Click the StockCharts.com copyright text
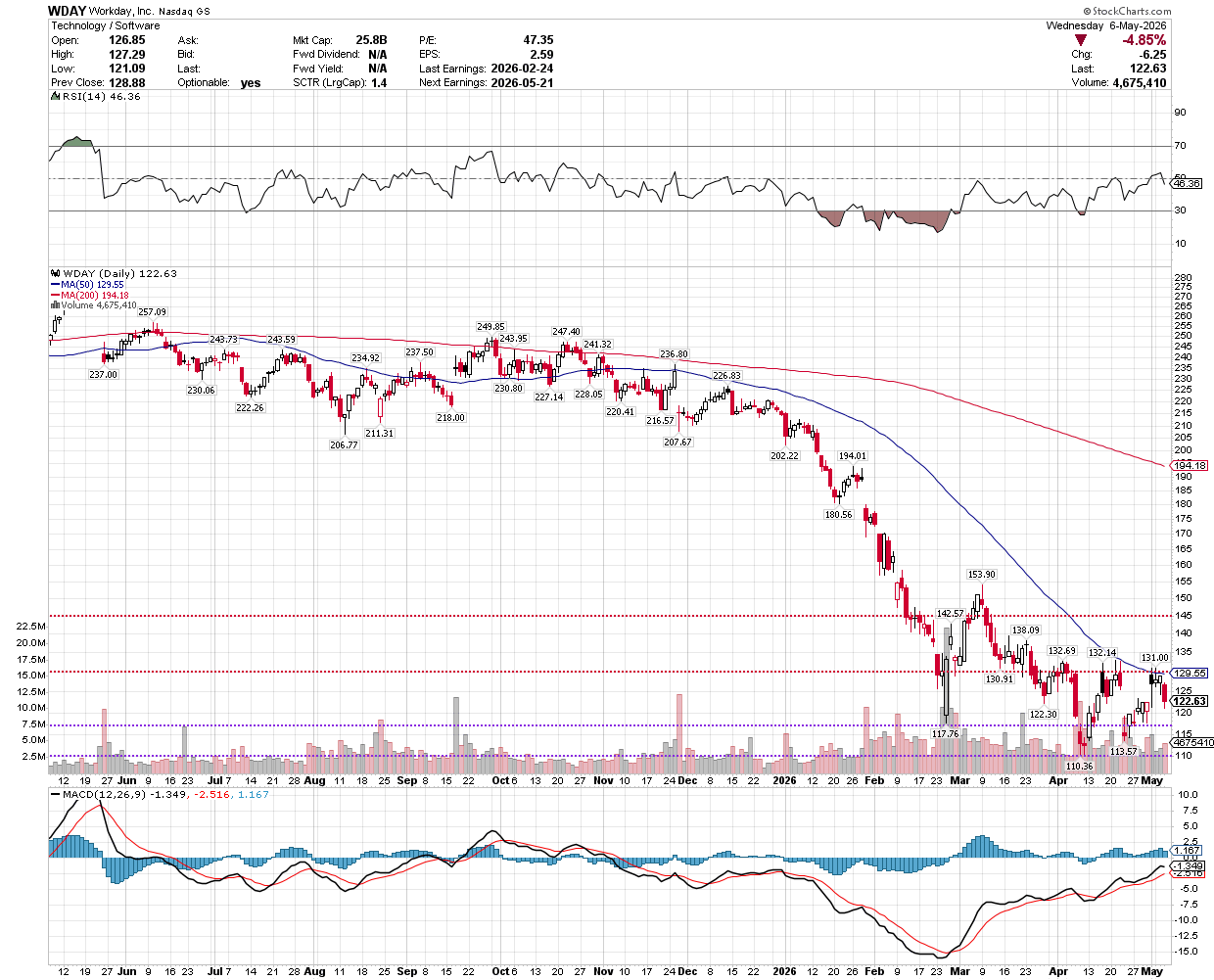Screen dimensions: 1214x980 tap(1129, 11)
